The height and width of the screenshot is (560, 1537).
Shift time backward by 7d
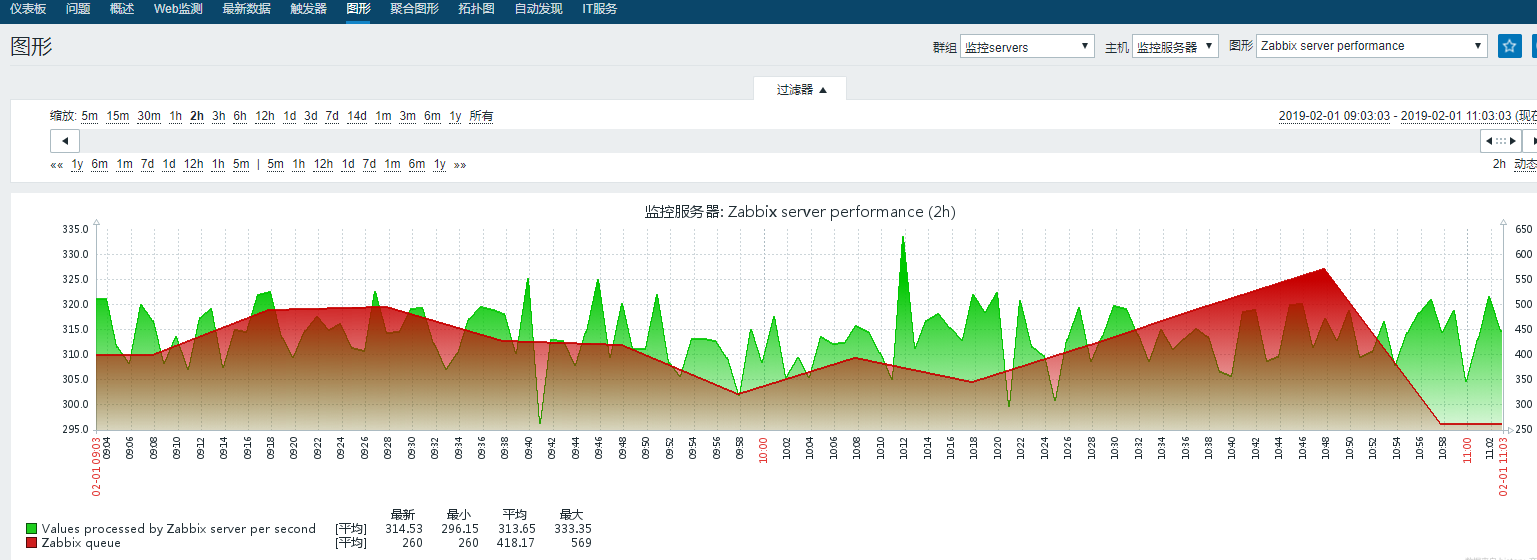[148, 164]
